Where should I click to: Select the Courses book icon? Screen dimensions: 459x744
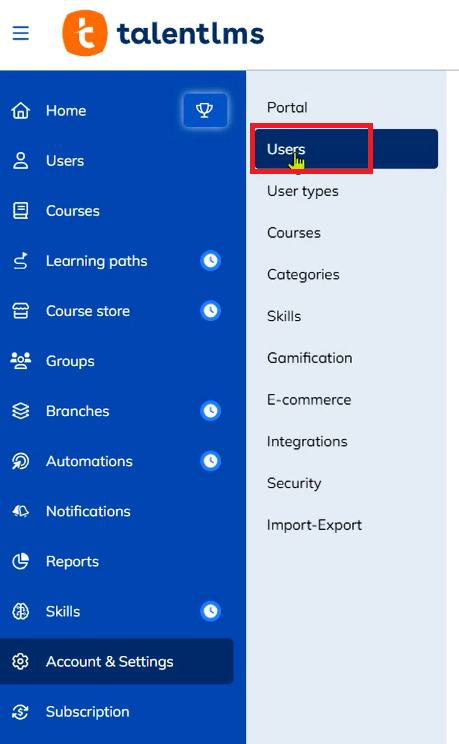(x=20, y=211)
